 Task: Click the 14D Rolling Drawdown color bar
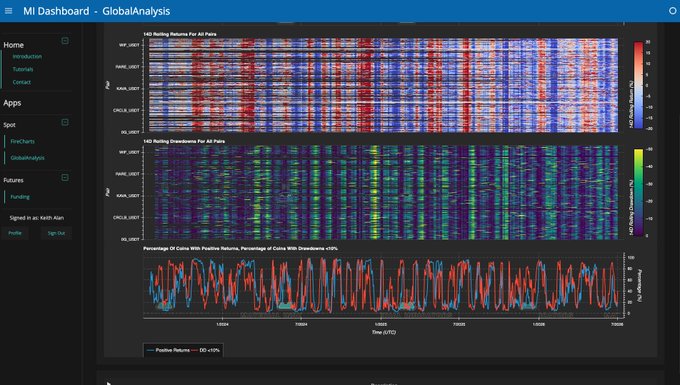click(638, 192)
